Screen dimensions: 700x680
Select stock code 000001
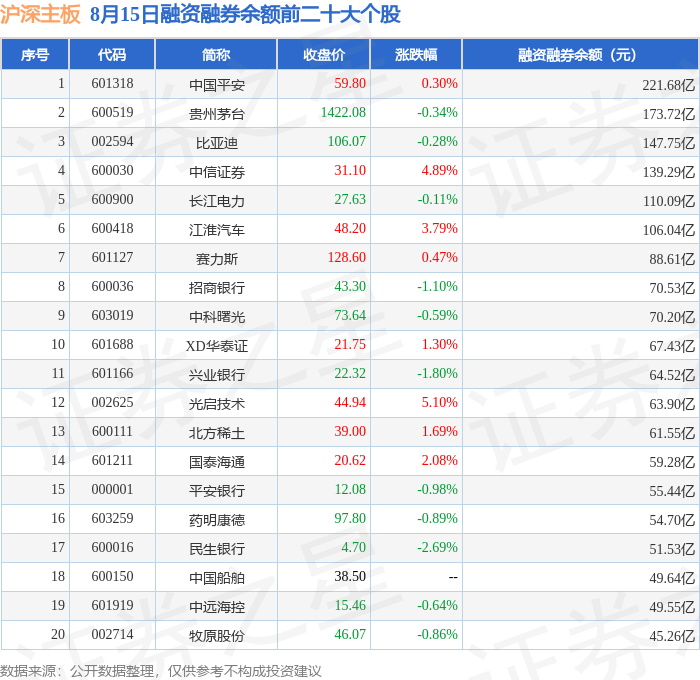click(x=112, y=490)
